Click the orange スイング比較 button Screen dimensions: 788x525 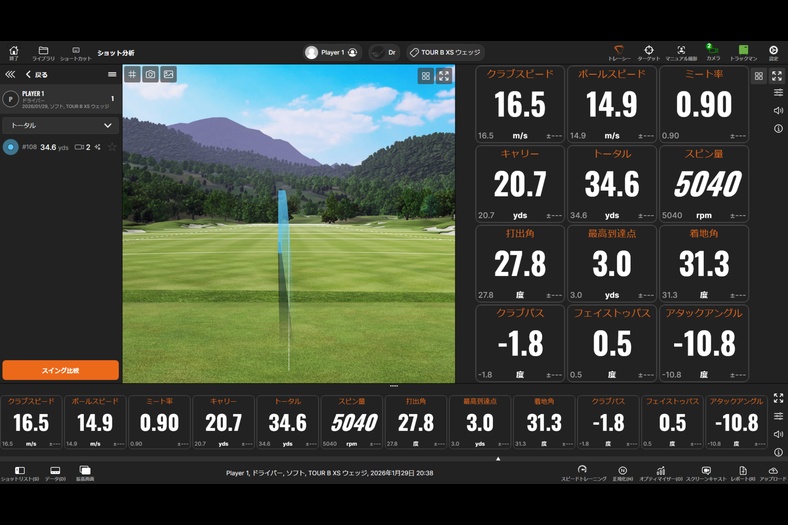point(60,370)
